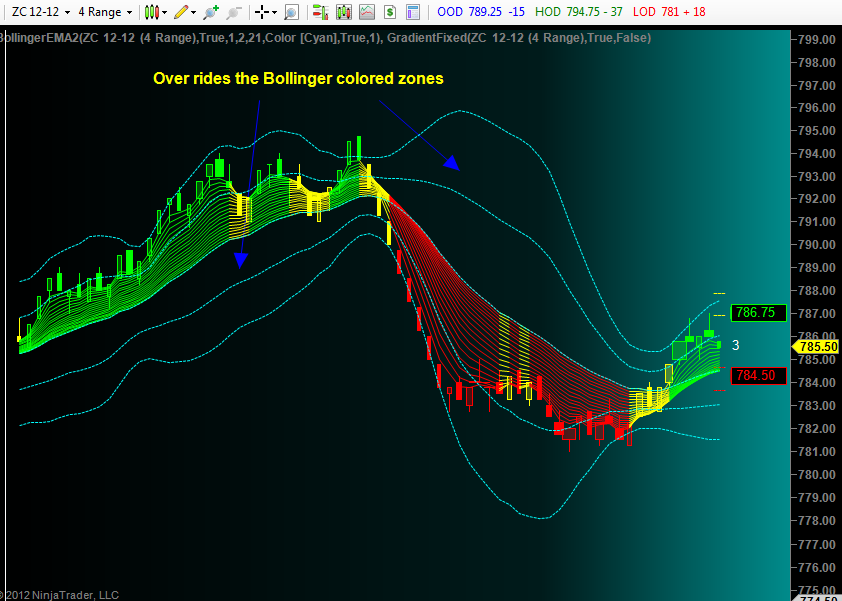Open the chart properties icon
The width and height of the screenshot is (842, 601).
point(413,12)
